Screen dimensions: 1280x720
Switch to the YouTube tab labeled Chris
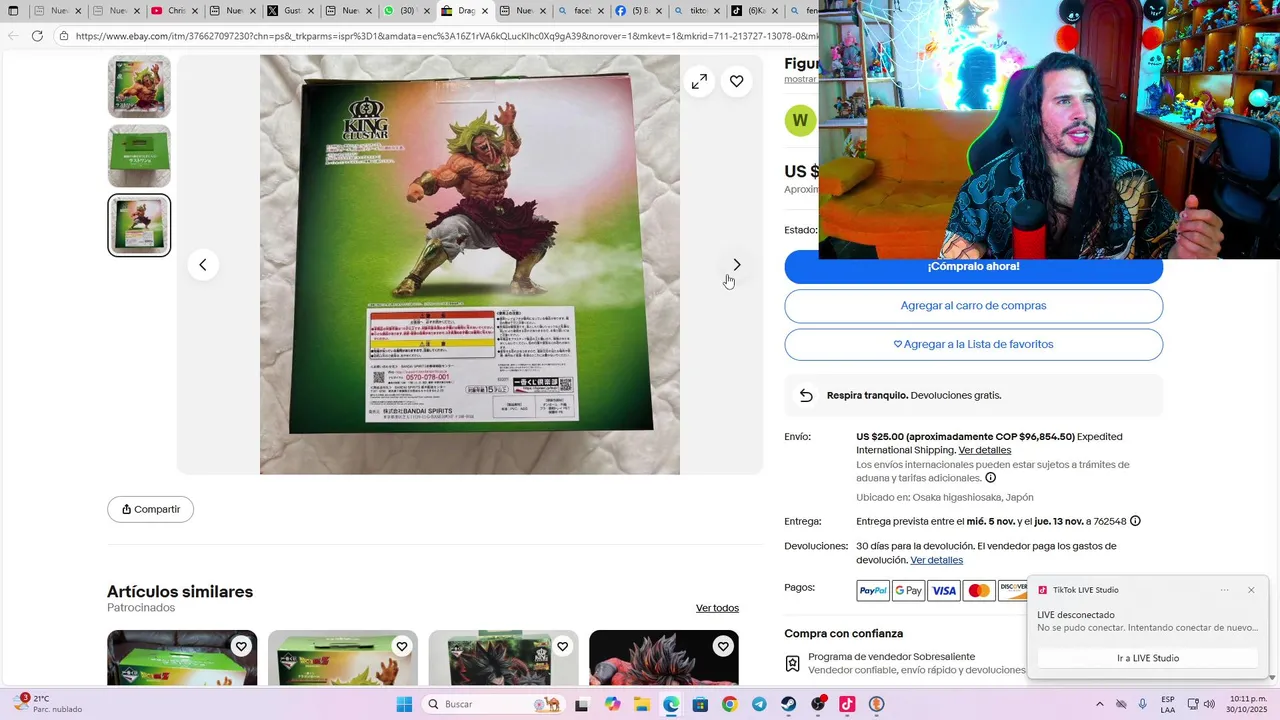coord(176,11)
